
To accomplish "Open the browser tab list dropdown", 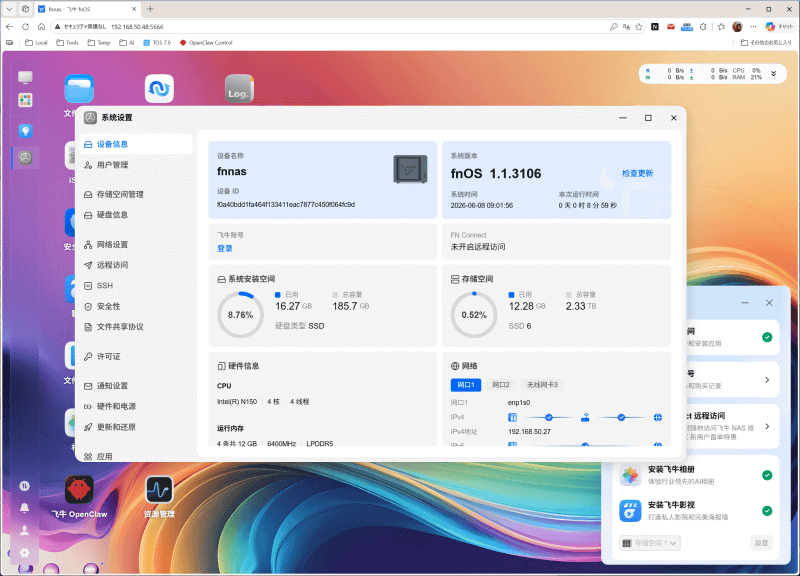I will tap(10, 9).
